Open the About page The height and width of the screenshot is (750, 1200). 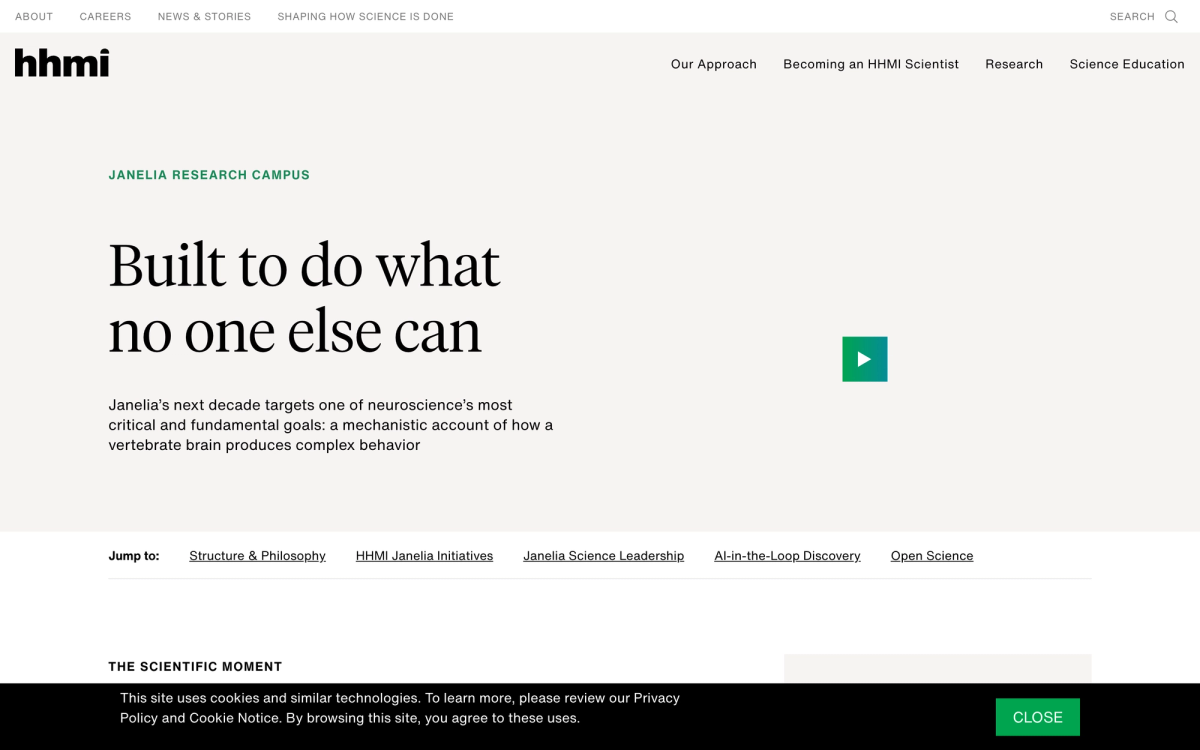coord(34,17)
